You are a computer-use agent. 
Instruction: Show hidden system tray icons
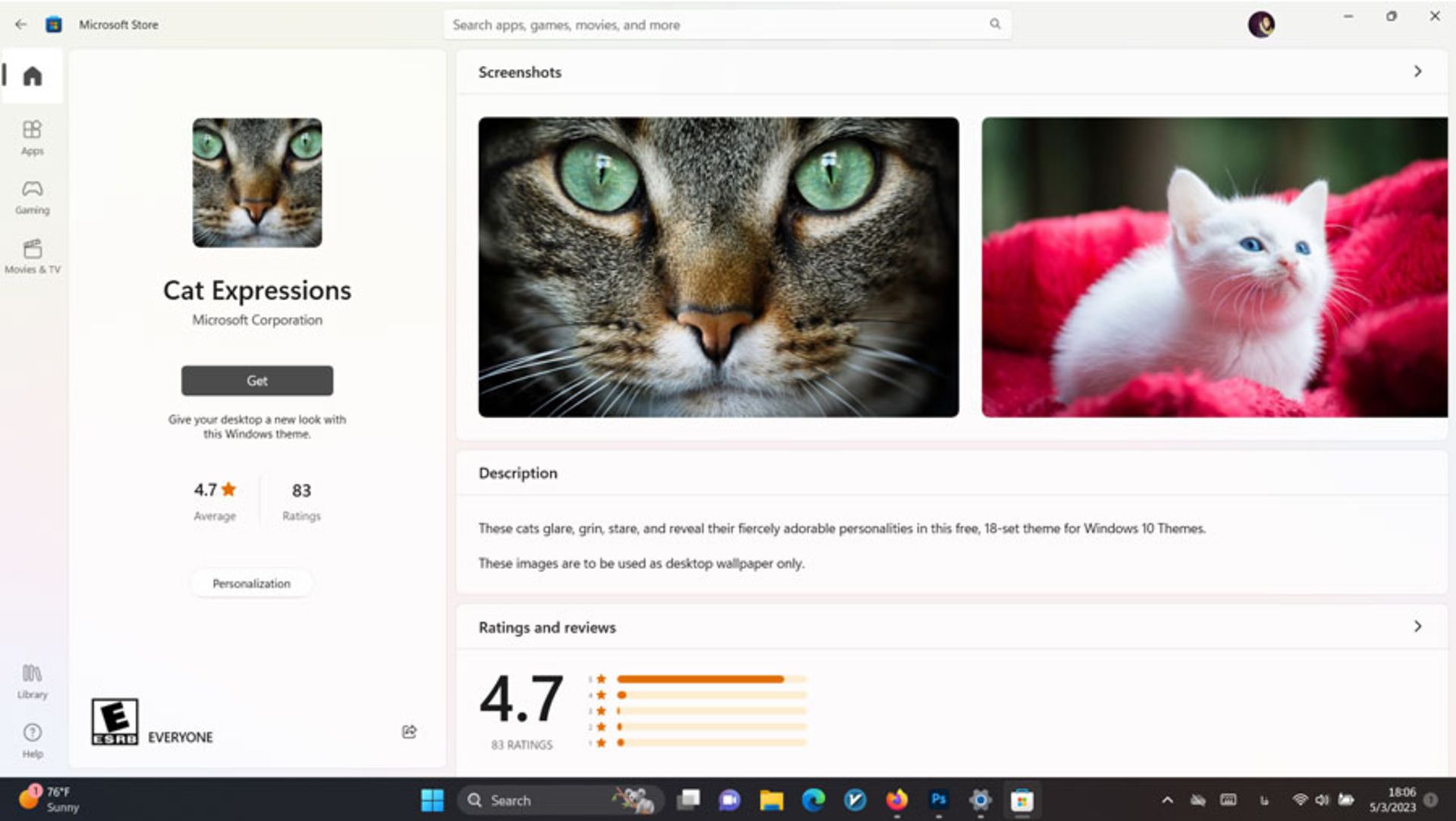(x=1167, y=800)
